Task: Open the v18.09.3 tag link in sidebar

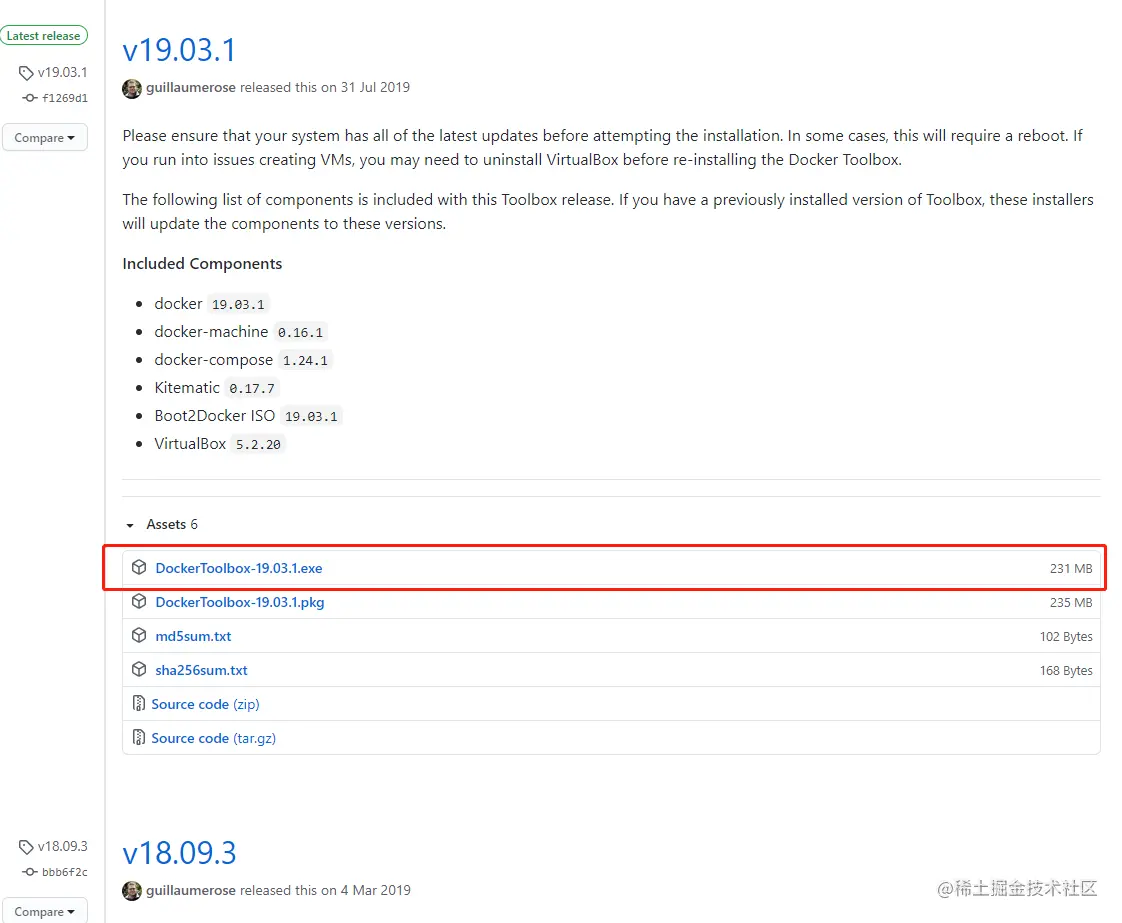Action: [x=62, y=846]
